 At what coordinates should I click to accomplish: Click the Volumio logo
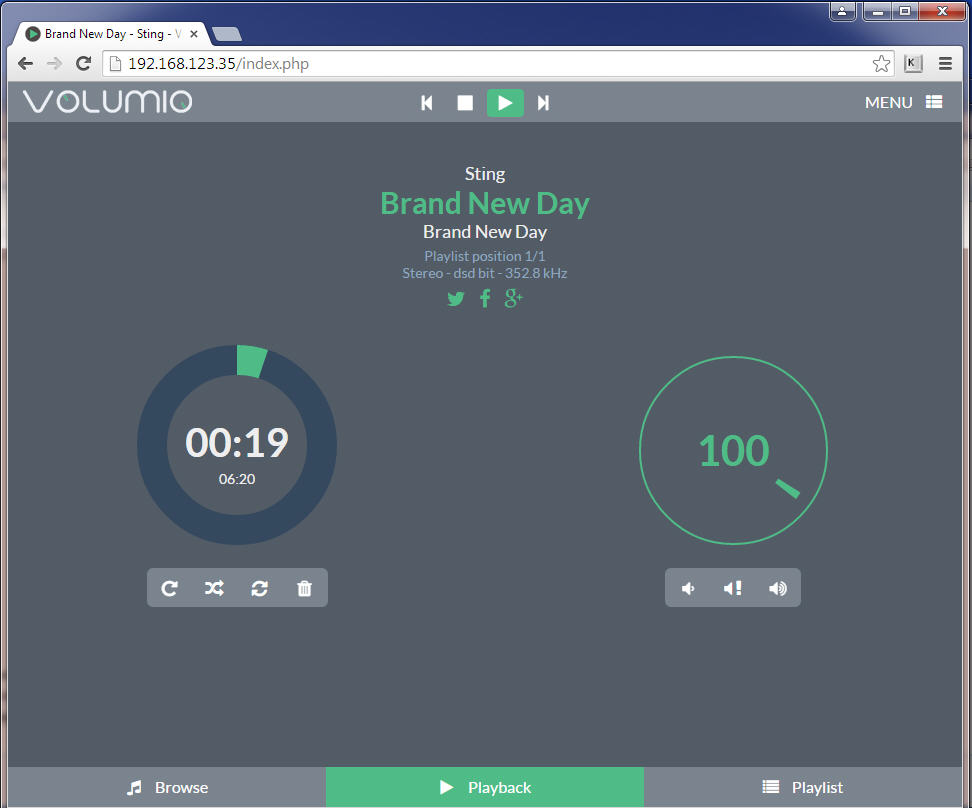(108, 102)
